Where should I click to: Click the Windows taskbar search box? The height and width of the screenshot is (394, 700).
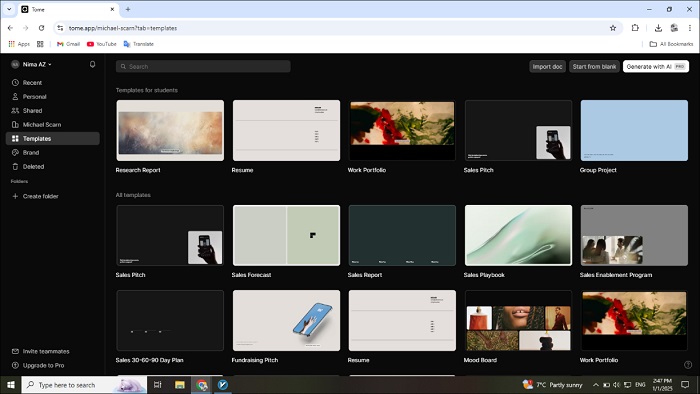coord(84,385)
